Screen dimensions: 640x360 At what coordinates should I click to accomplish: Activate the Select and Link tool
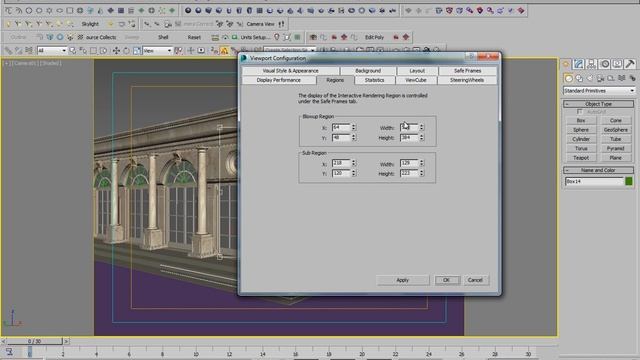click(8, 51)
